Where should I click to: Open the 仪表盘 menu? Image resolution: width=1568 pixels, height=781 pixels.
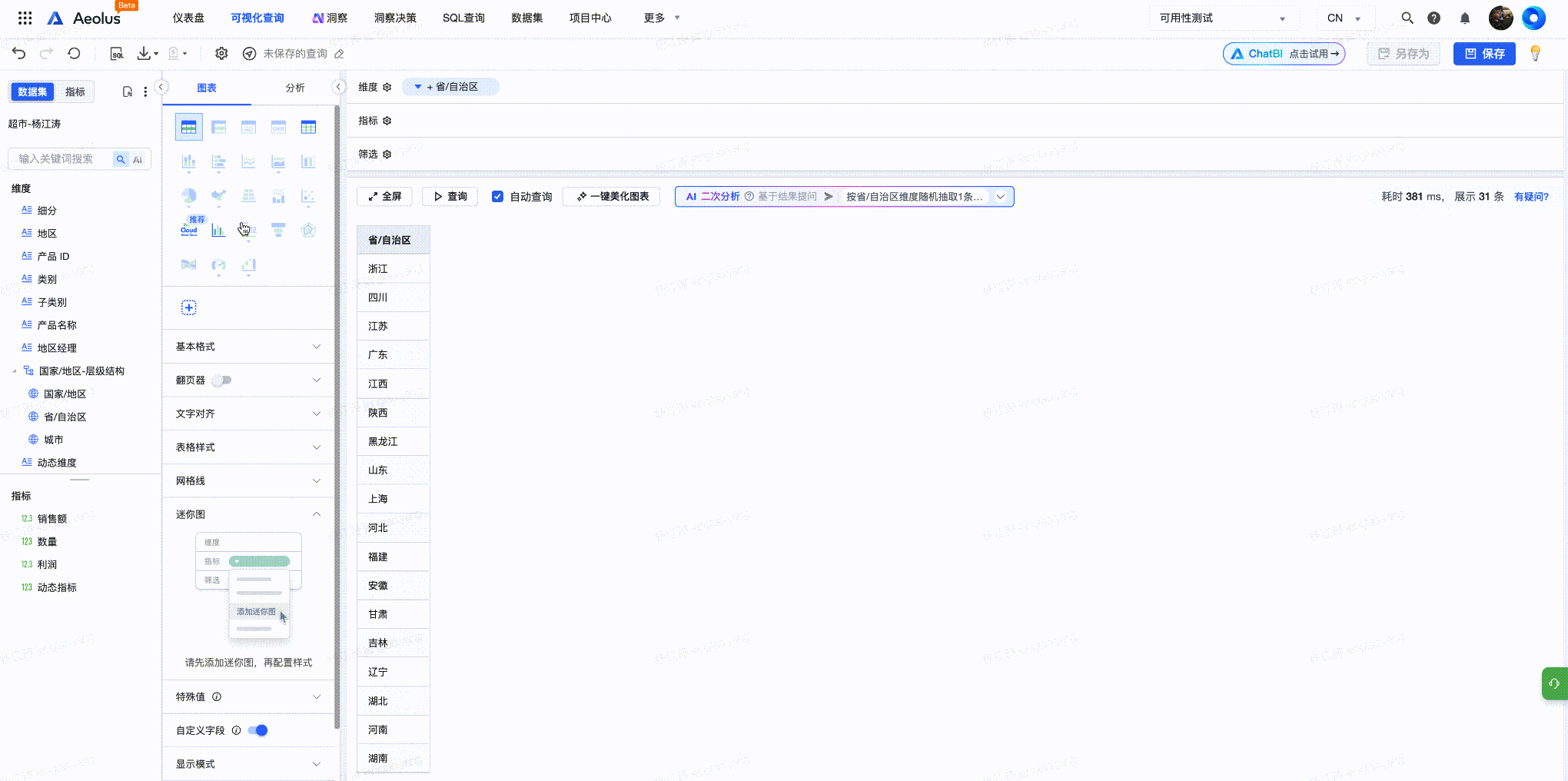(x=188, y=18)
